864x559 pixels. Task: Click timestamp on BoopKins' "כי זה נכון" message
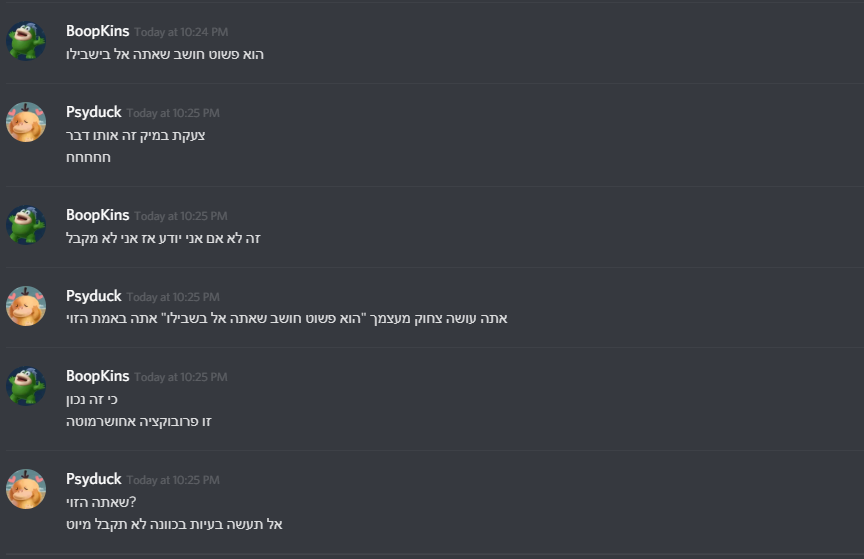point(181,377)
